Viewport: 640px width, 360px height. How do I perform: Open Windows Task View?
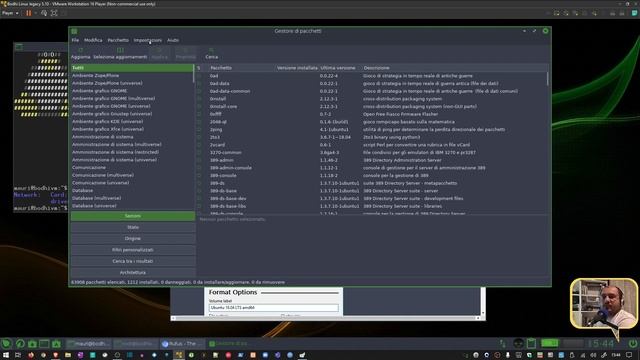coord(18,355)
